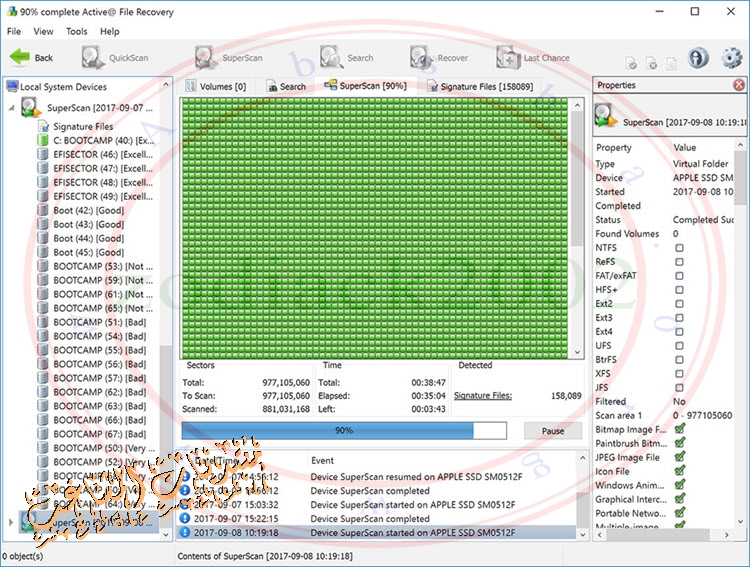Select the 'Device SuperScan resumed' log entry
Viewport: 750px width, 567px height.
(377, 477)
